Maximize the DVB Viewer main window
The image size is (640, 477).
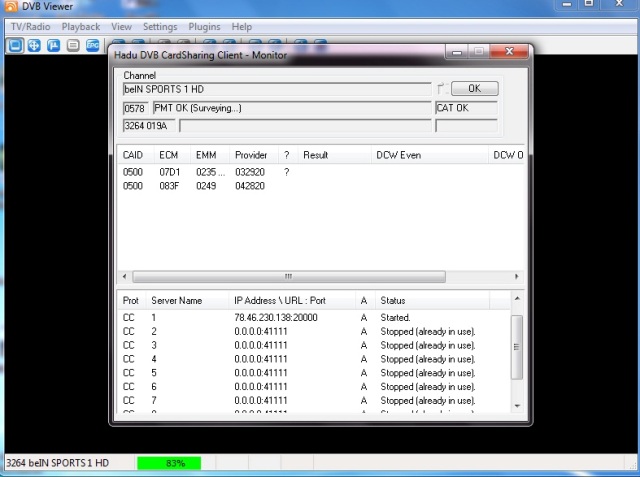589,4
